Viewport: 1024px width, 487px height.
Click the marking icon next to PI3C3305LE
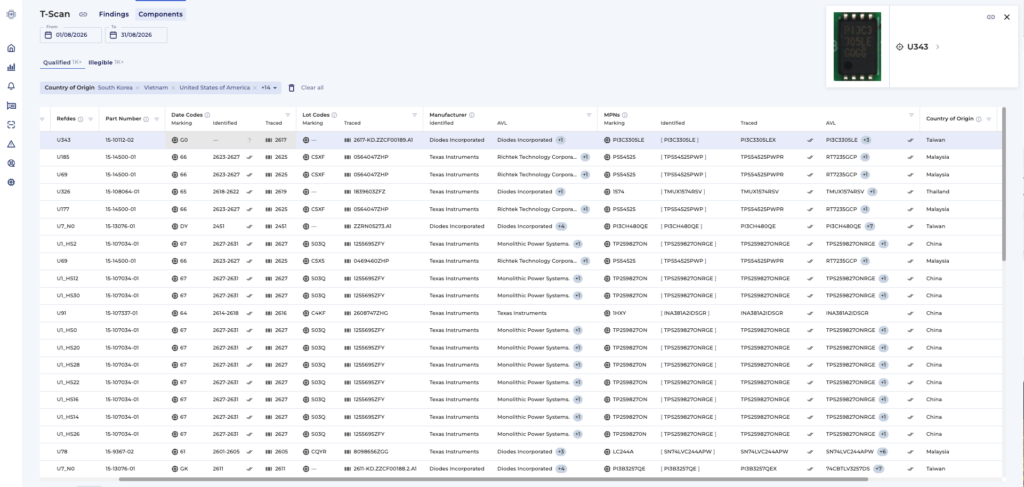click(607, 140)
